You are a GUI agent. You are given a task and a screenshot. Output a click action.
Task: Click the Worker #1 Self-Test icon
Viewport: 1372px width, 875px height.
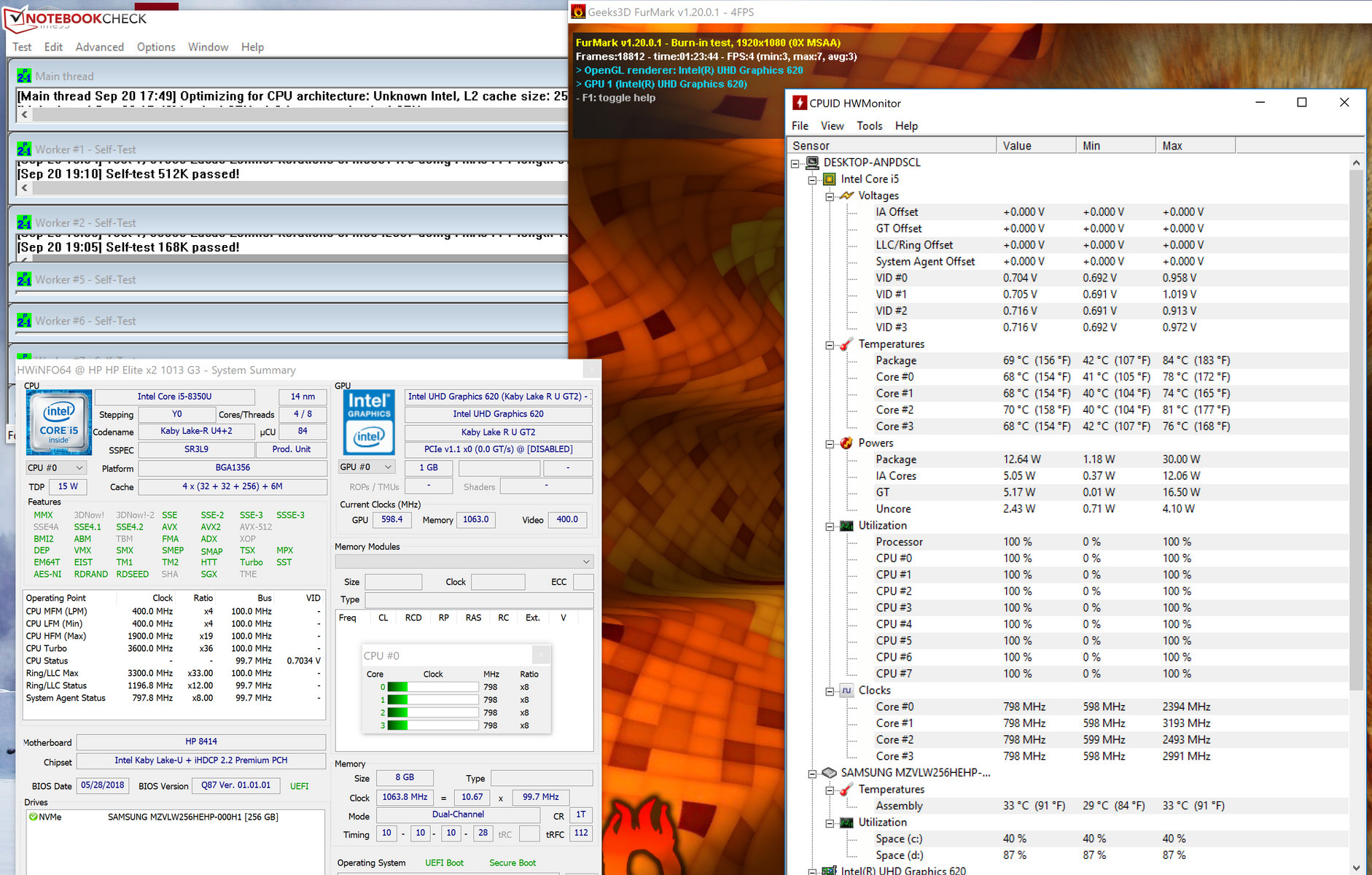point(24,149)
